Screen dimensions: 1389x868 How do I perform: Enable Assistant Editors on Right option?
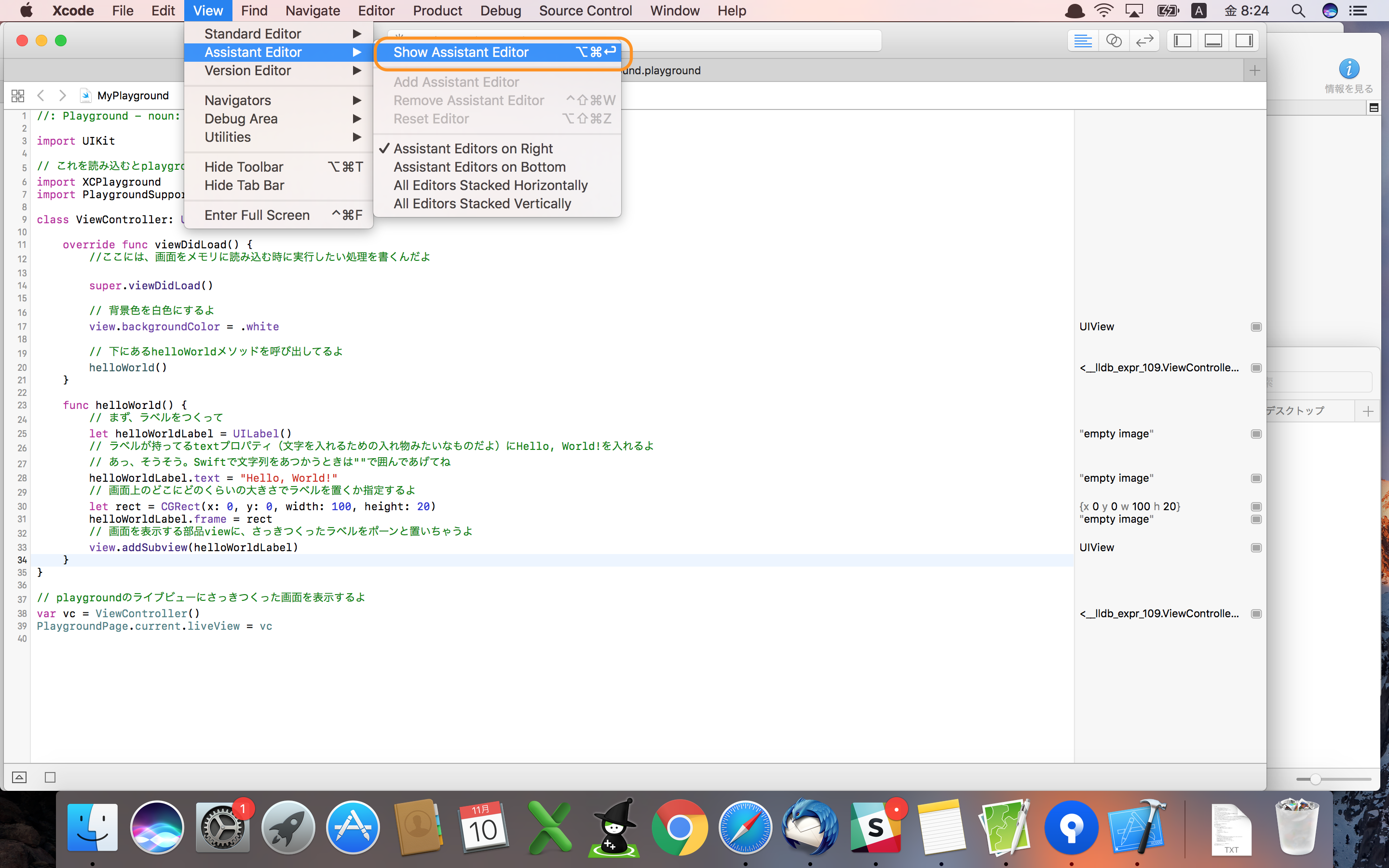pos(497,149)
